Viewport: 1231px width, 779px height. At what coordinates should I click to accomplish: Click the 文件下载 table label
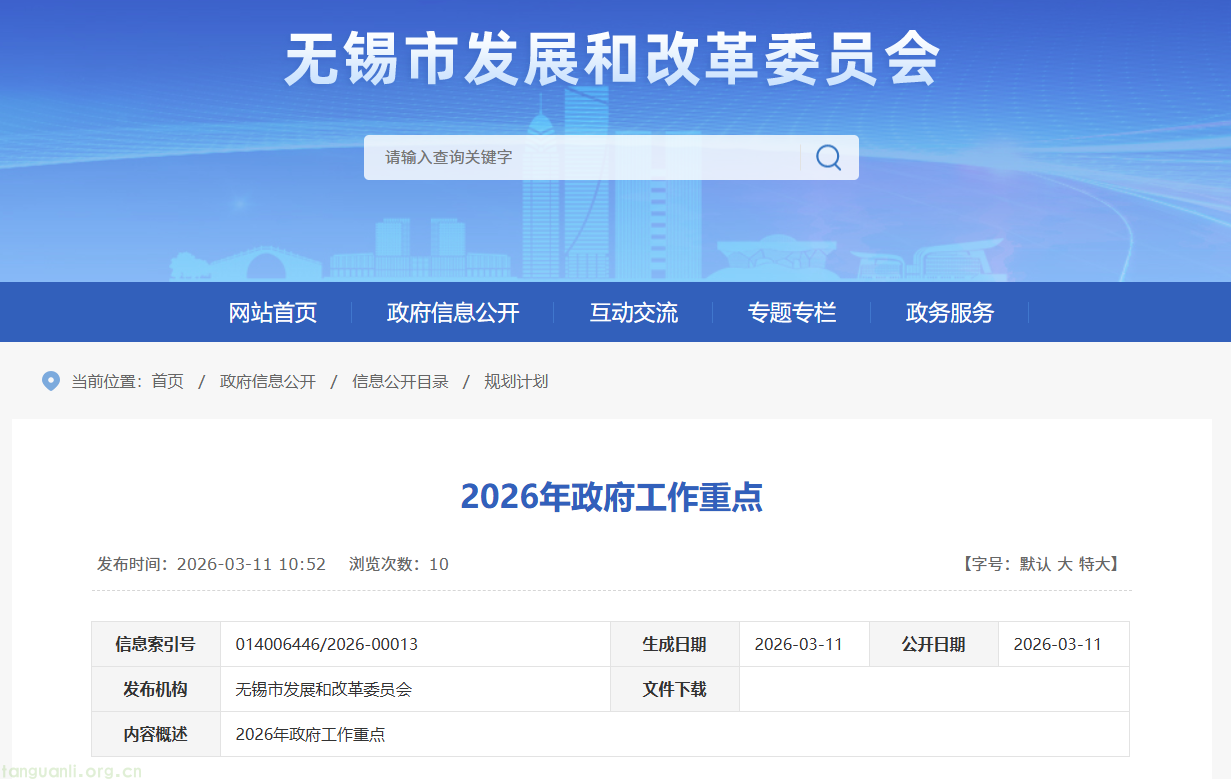pos(674,689)
